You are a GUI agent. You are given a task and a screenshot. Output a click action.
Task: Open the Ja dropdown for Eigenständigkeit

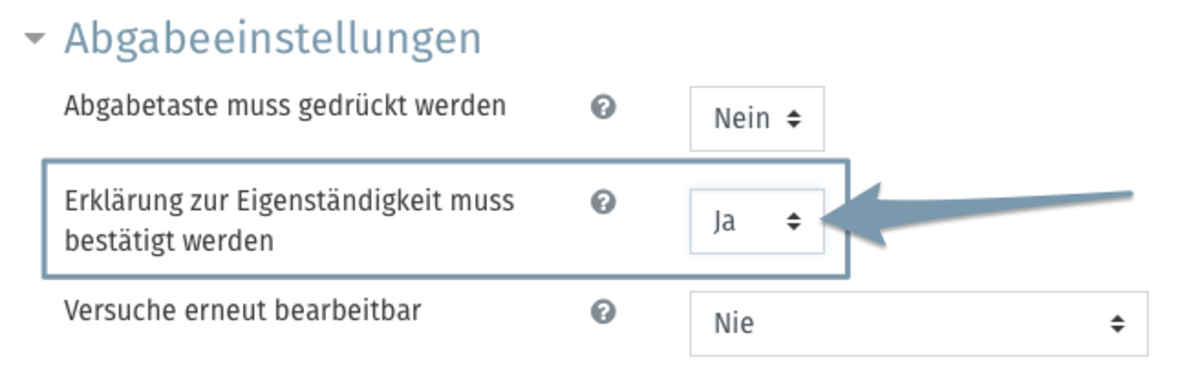pyautogui.click(x=757, y=221)
